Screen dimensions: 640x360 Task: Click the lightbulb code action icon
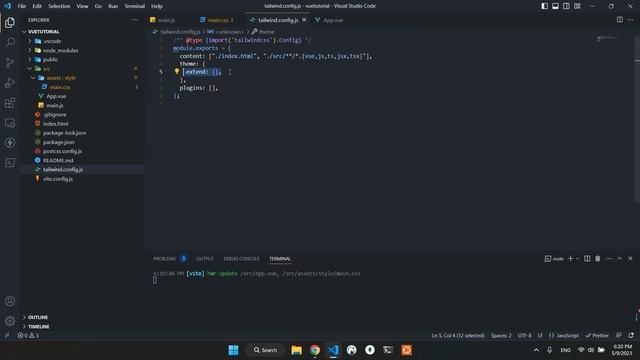point(177,71)
